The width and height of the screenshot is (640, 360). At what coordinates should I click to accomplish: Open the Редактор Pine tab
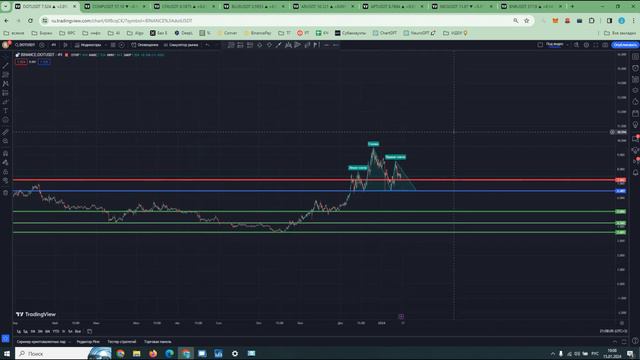pyautogui.click(x=88, y=342)
